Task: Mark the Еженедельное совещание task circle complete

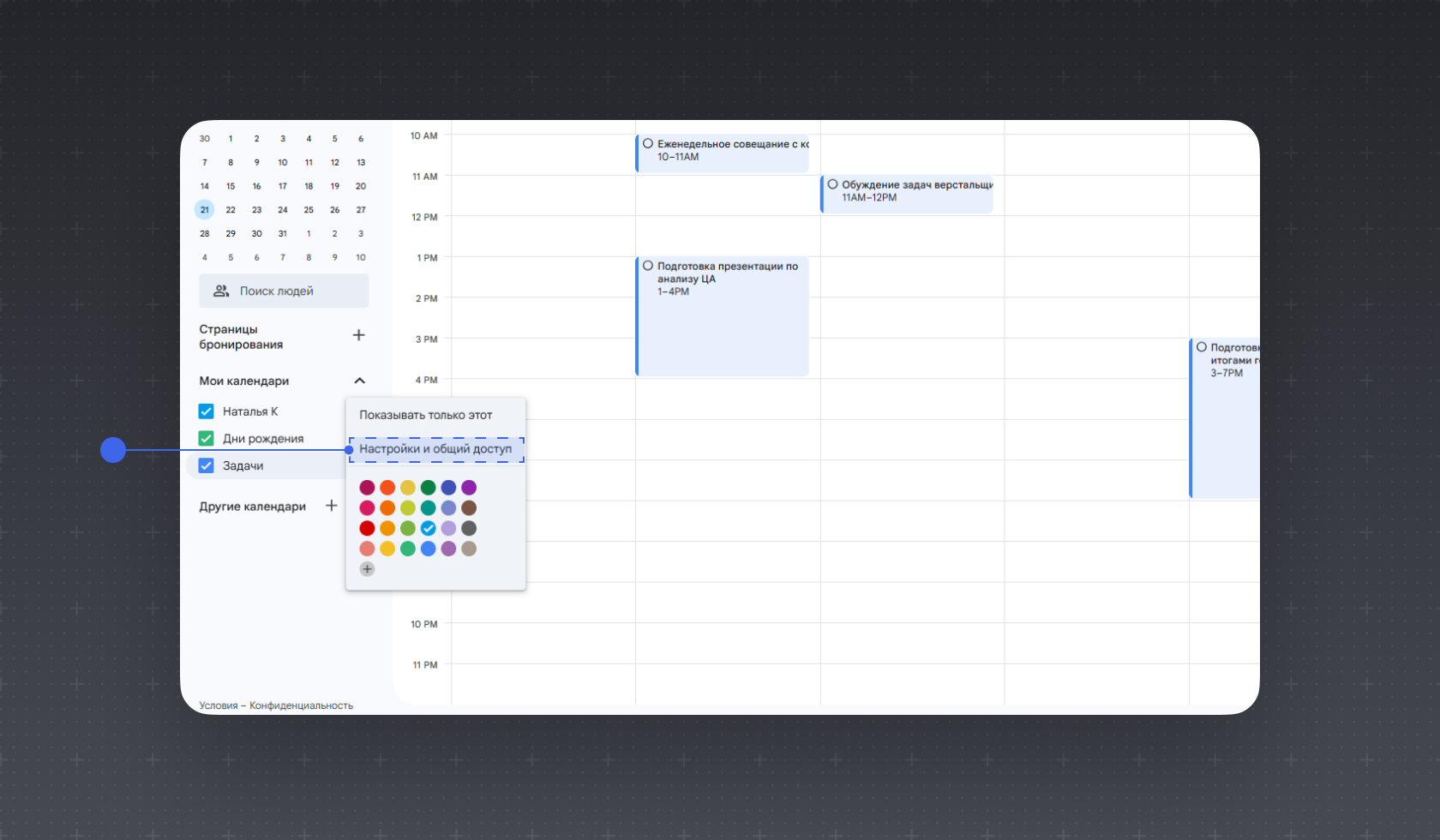Action: pos(648,144)
